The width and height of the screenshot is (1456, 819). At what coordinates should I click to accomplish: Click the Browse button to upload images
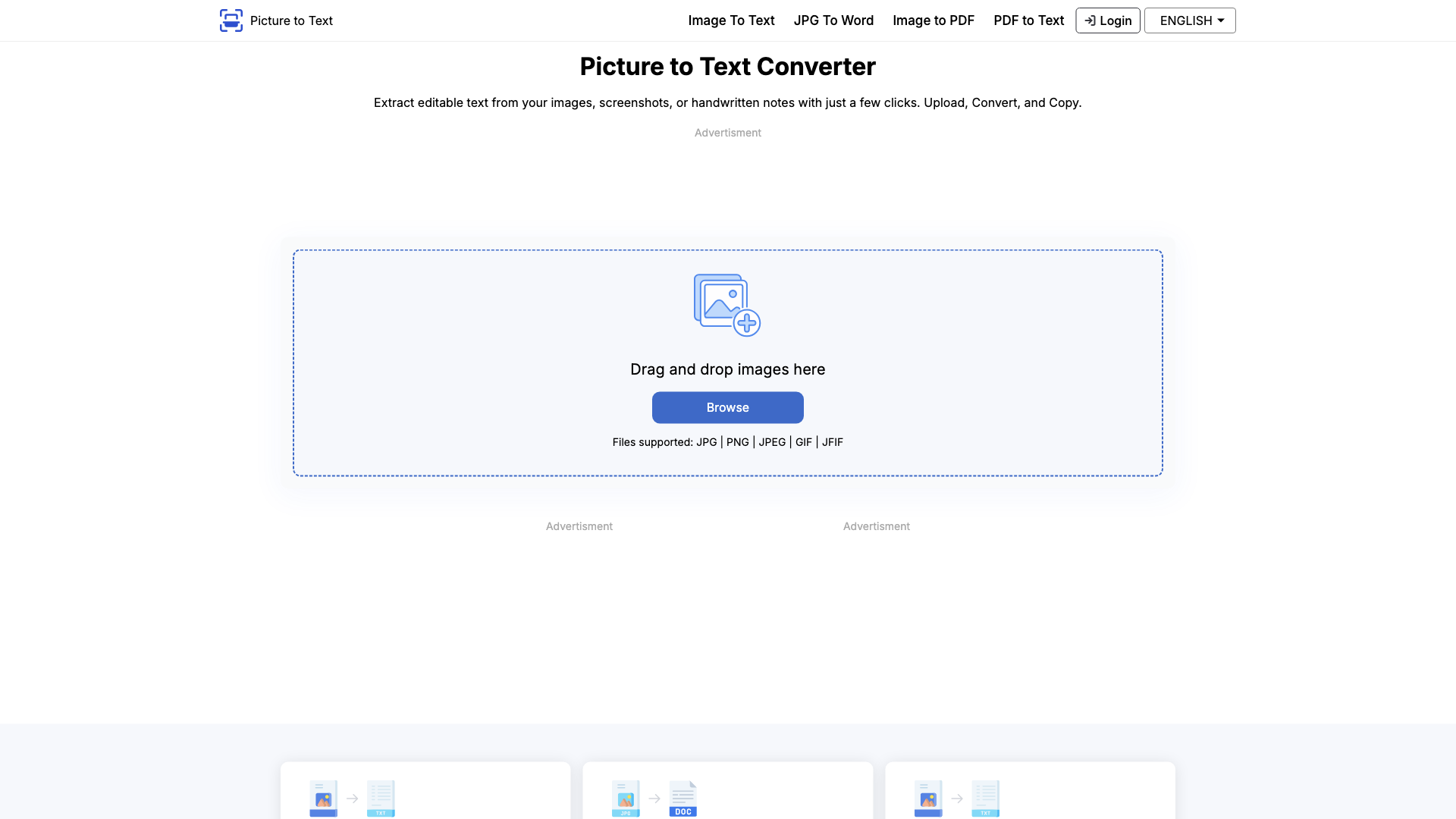pos(728,407)
